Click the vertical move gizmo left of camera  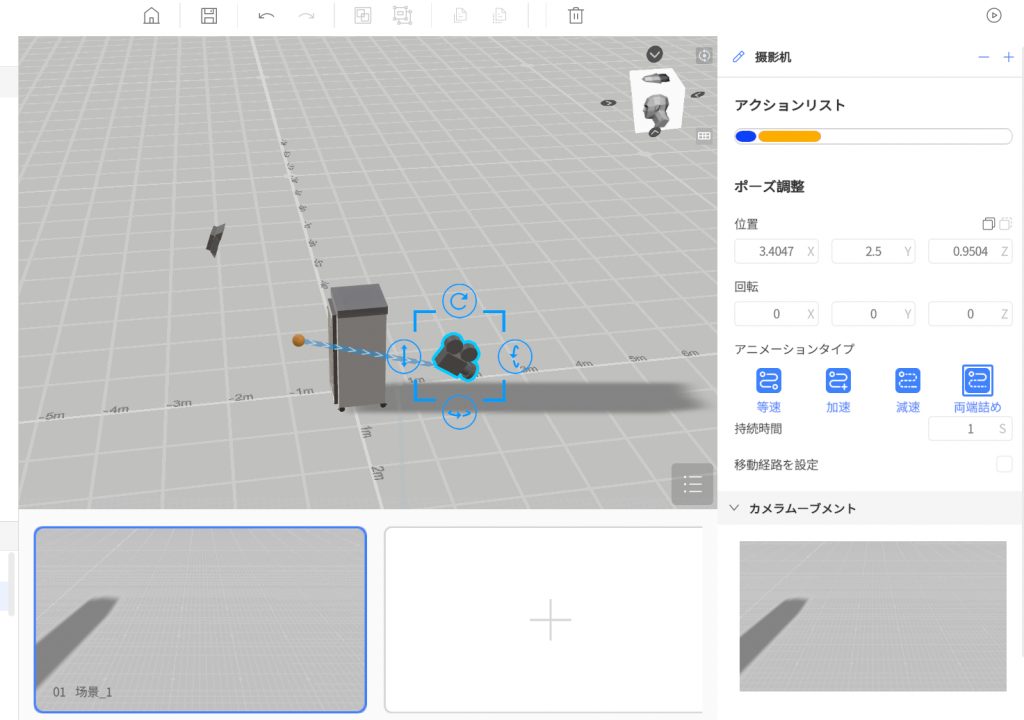(403, 355)
